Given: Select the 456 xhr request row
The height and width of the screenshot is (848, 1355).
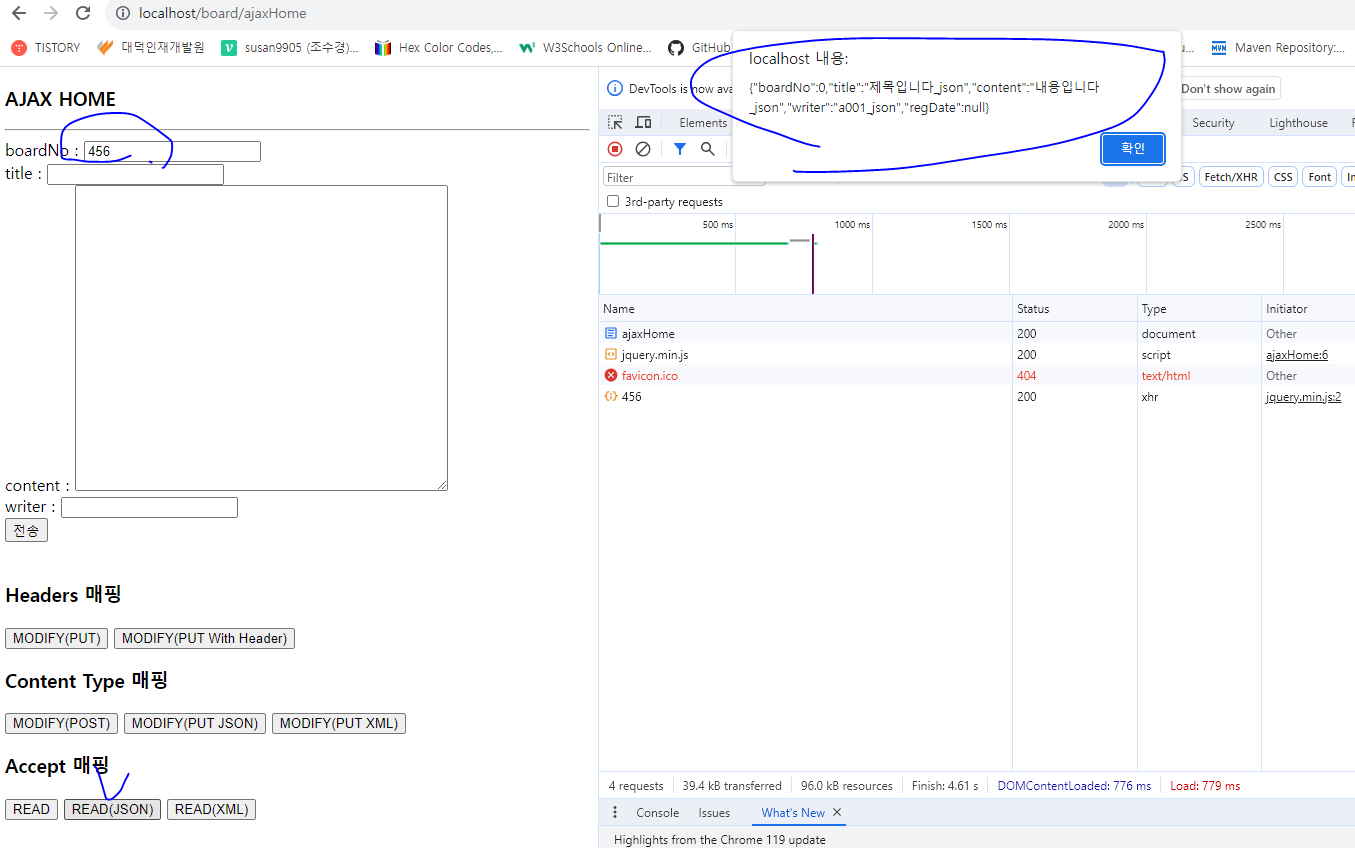Looking at the screenshot, I should click(x=977, y=397).
